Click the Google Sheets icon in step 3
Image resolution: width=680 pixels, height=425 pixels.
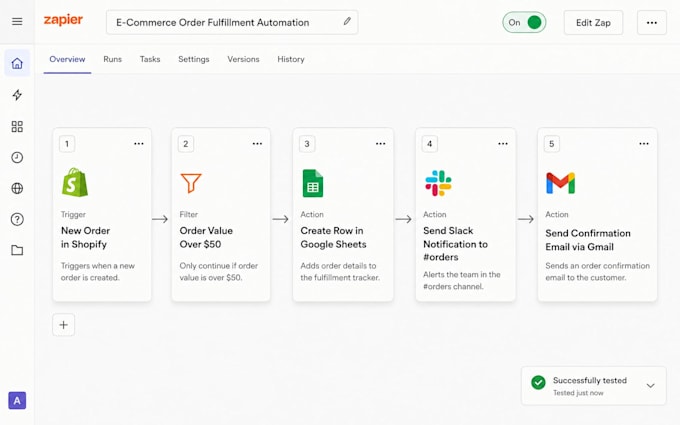click(x=313, y=183)
